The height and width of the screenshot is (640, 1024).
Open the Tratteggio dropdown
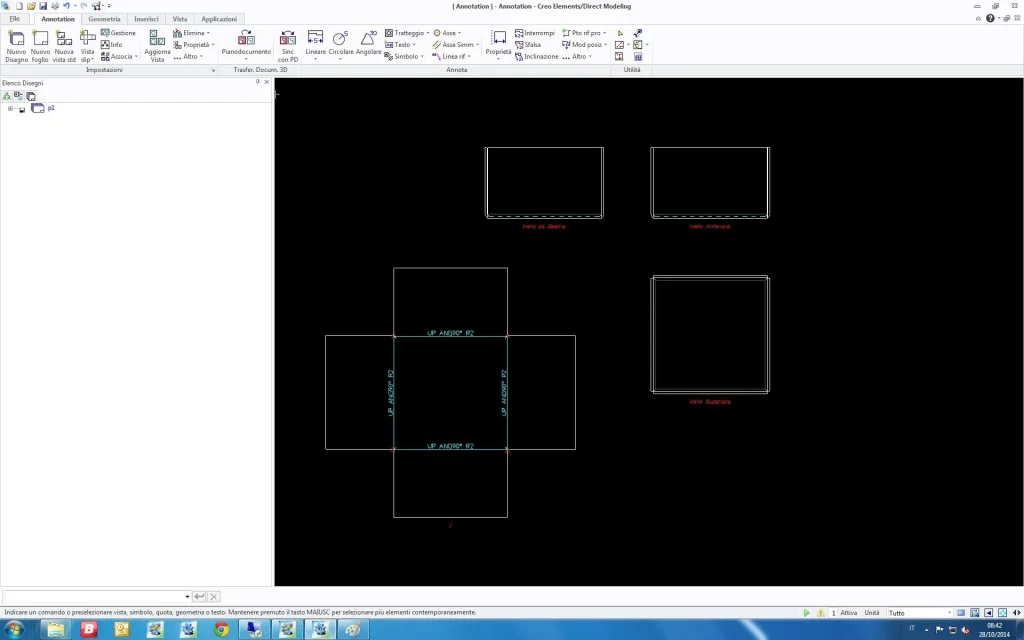click(x=407, y=33)
